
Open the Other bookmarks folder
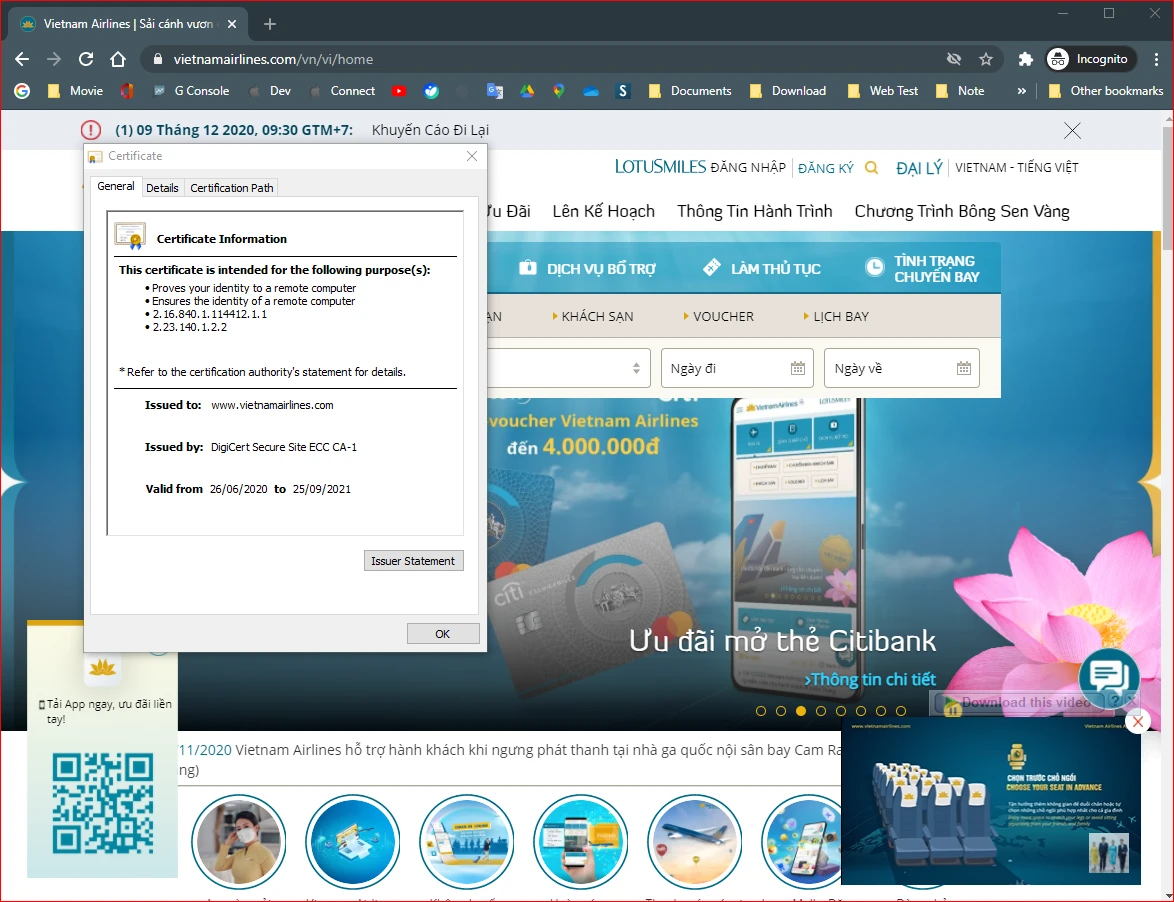click(1106, 91)
